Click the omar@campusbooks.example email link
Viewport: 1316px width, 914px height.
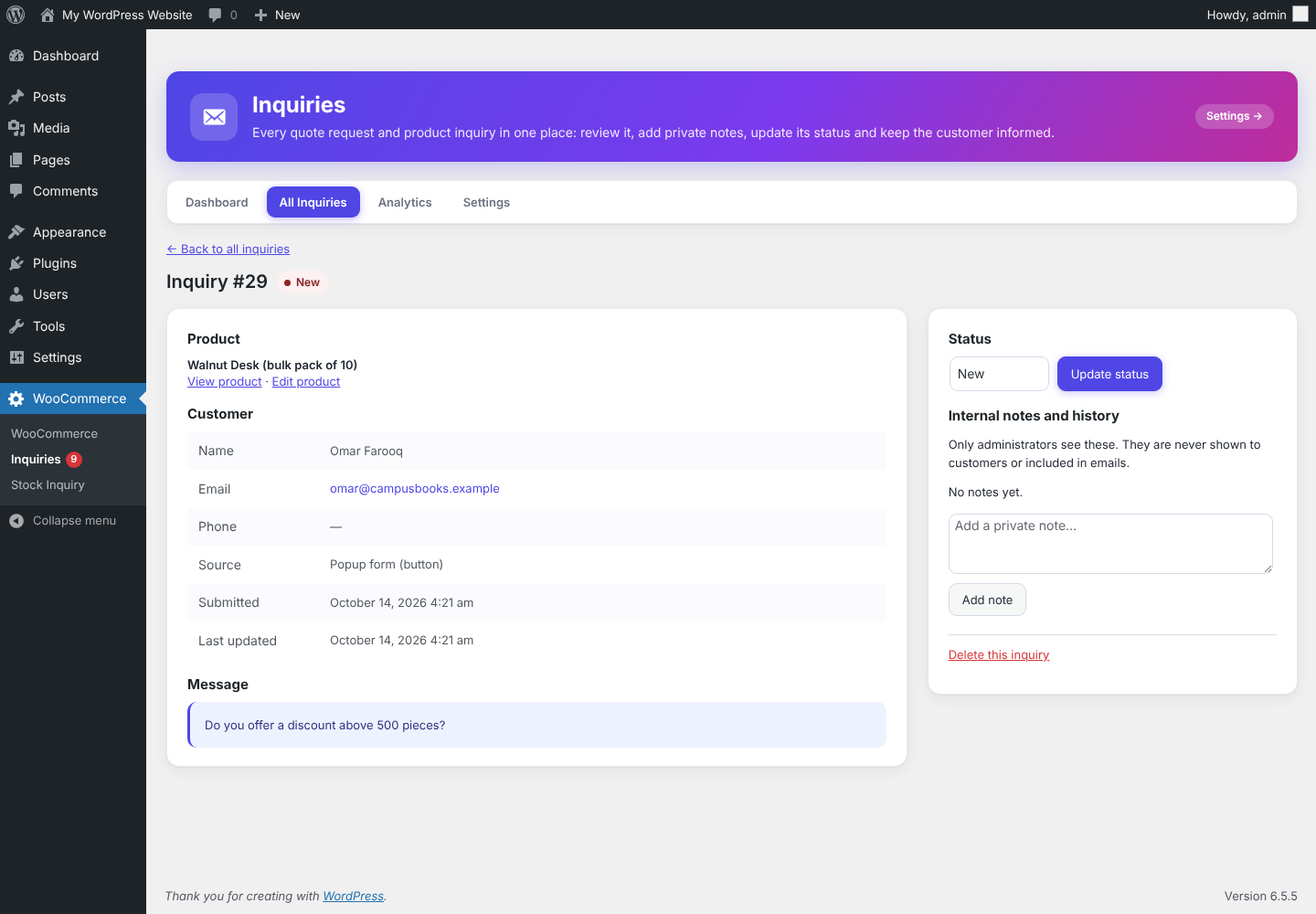415,489
